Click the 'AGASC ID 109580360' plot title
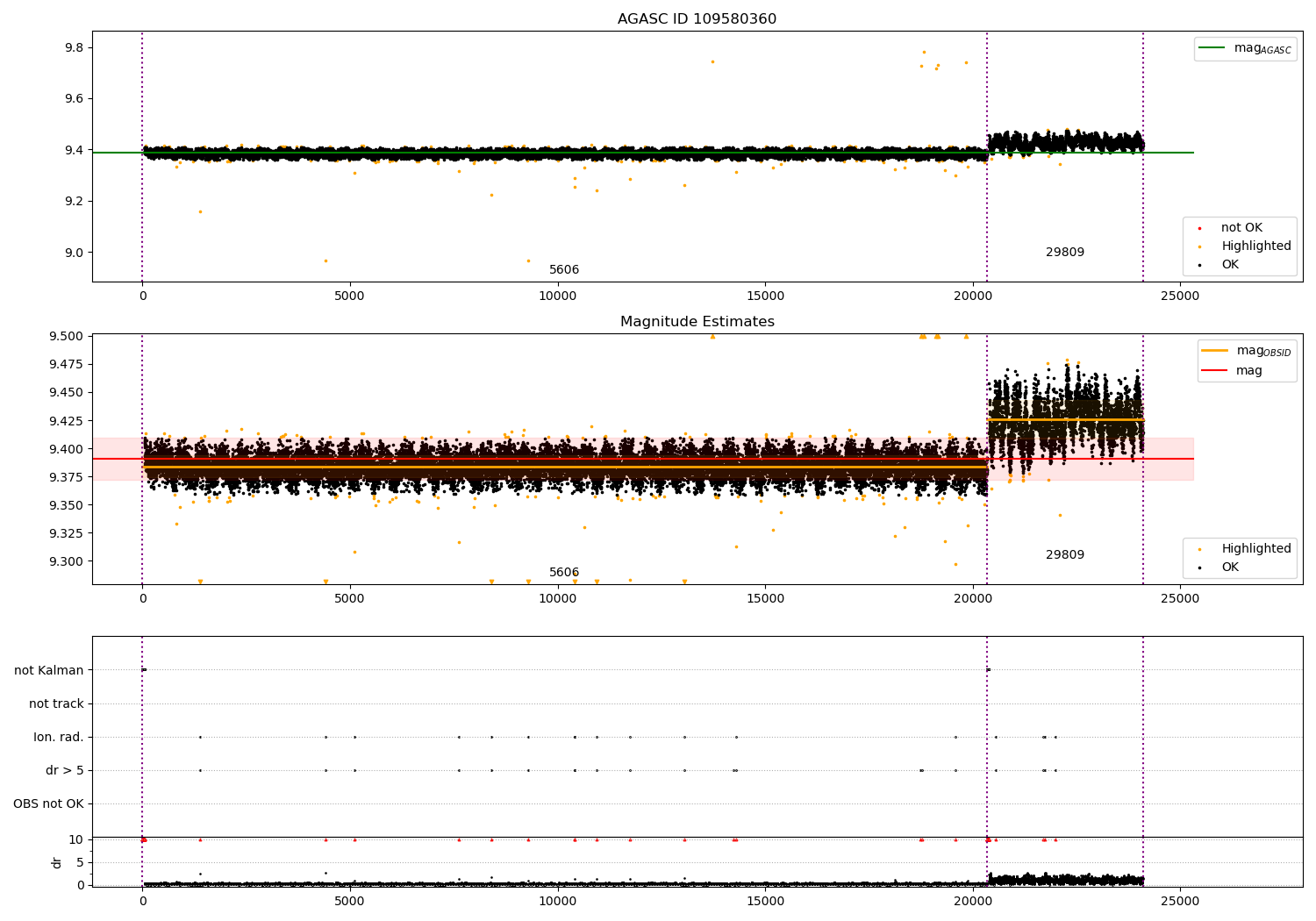This screenshot has height=921, width=1316. (697, 19)
